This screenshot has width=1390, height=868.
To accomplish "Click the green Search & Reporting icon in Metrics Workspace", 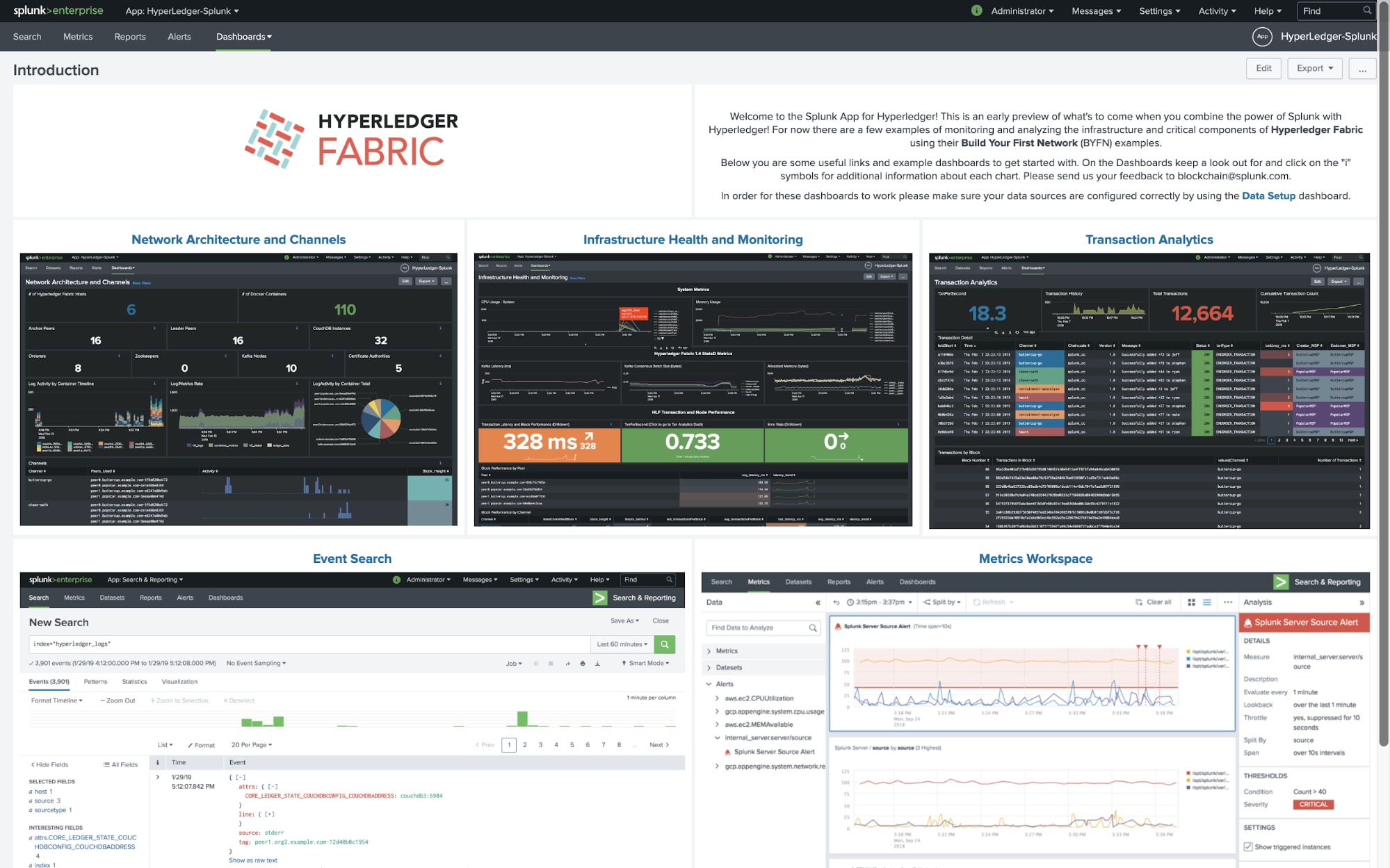I will pyautogui.click(x=1281, y=582).
